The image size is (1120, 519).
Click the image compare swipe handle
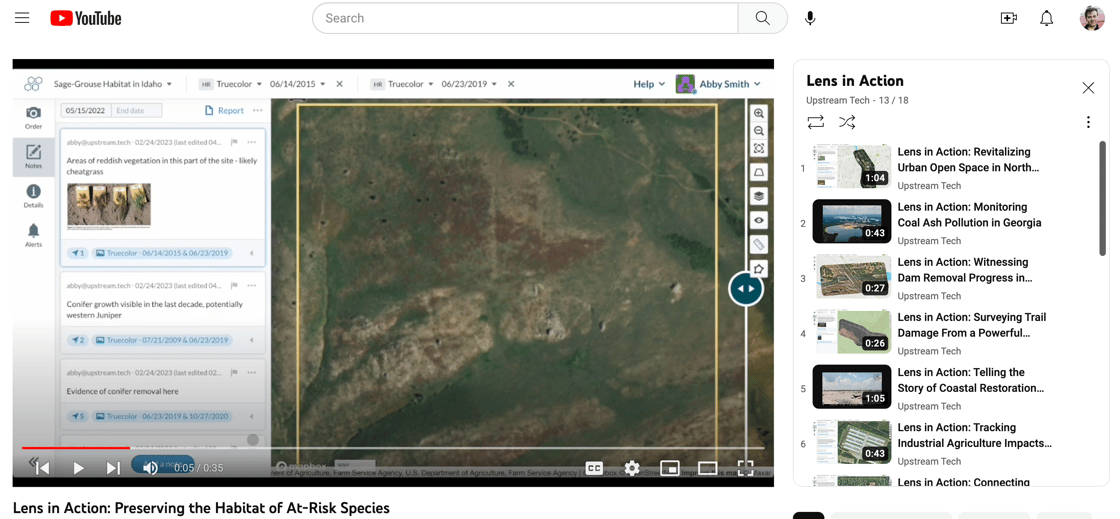point(746,288)
